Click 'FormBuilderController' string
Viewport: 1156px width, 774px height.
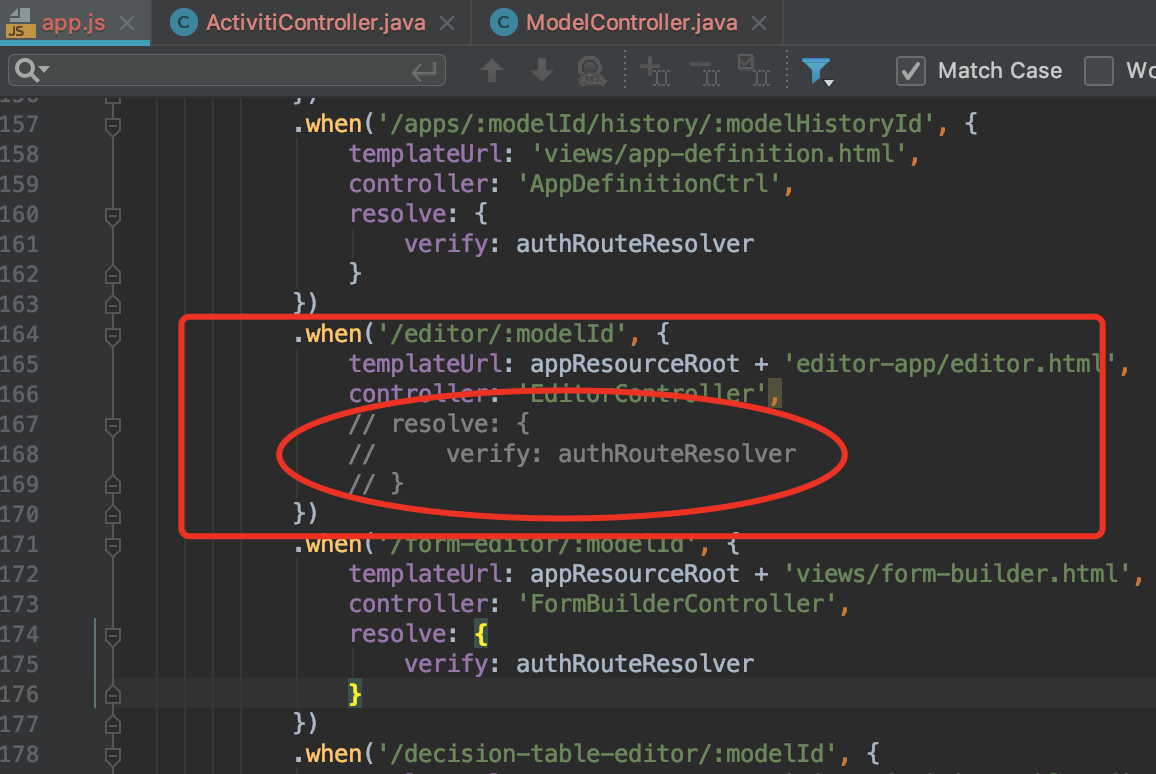pyautogui.click(x=677, y=604)
